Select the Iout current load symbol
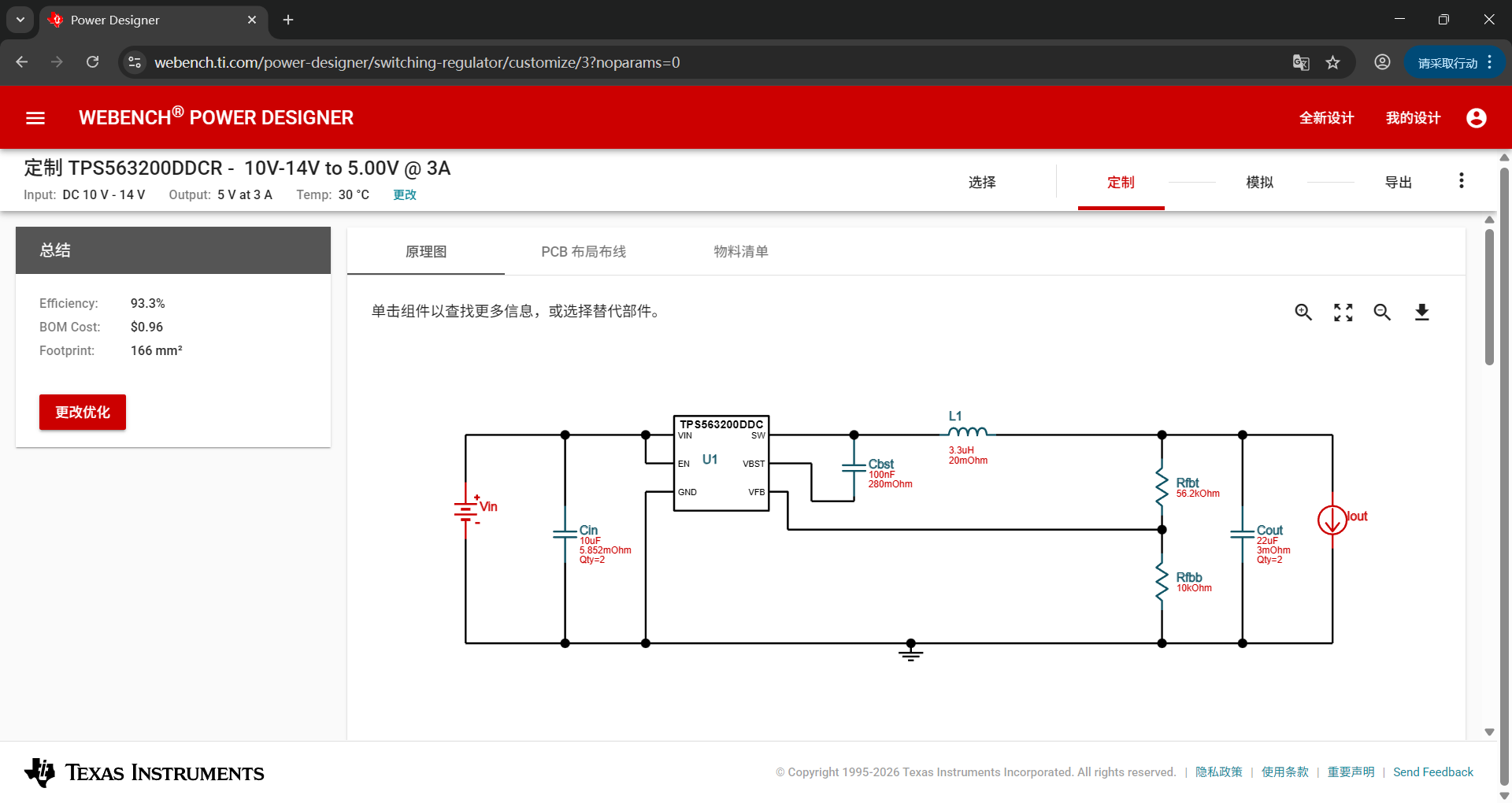This screenshot has height=803, width=1512. (1333, 520)
